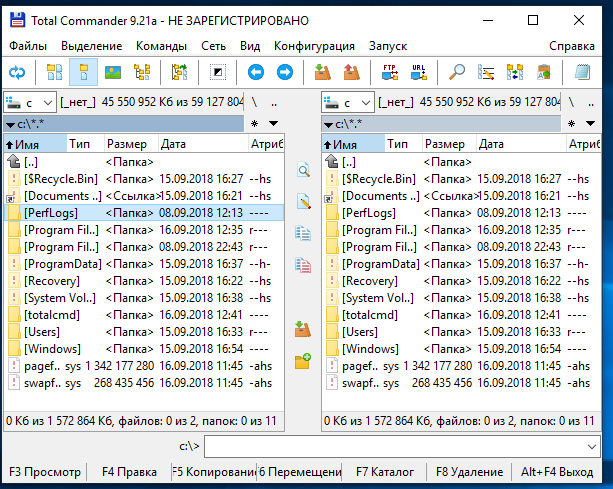Click the branch view toolbar icon

(180, 72)
